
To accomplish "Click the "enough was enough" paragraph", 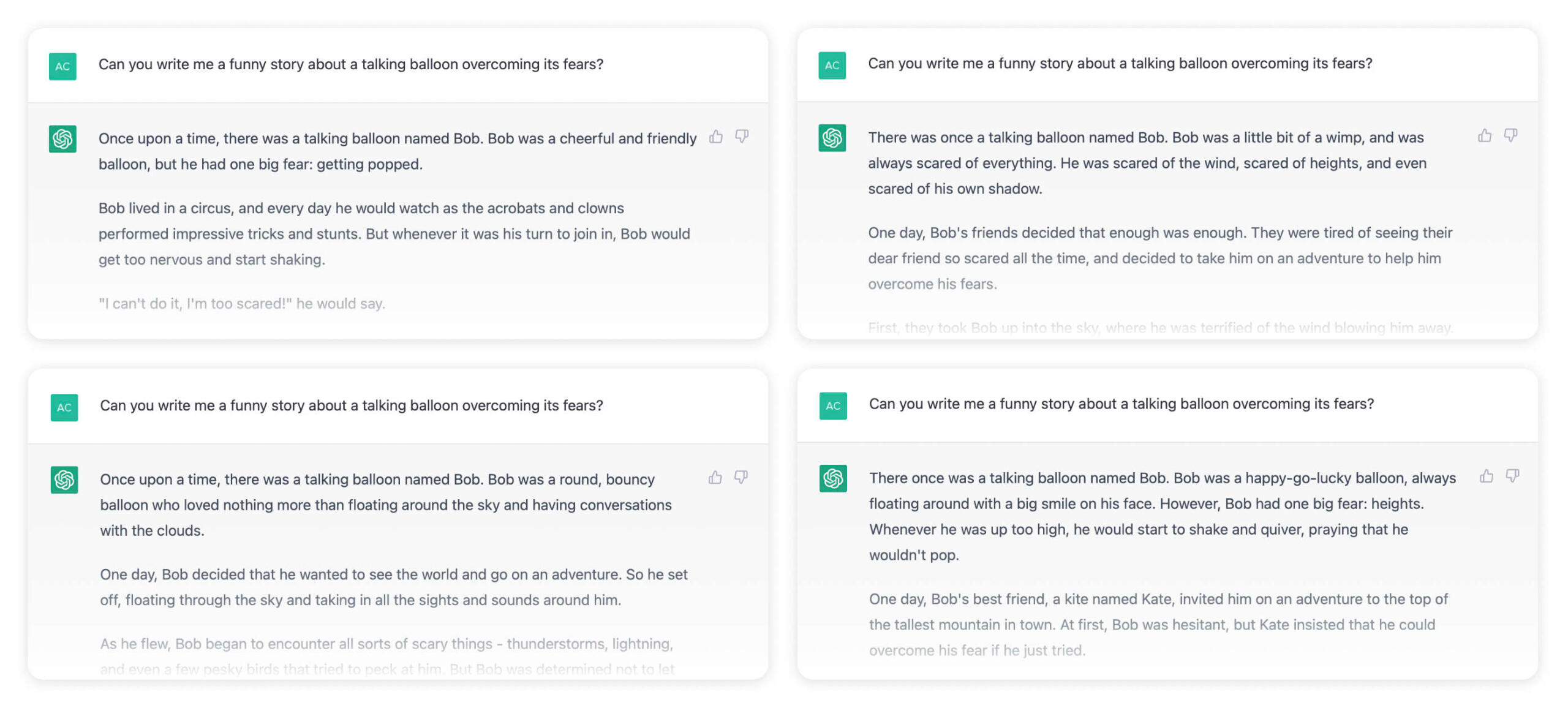I will pos(1159,258).
